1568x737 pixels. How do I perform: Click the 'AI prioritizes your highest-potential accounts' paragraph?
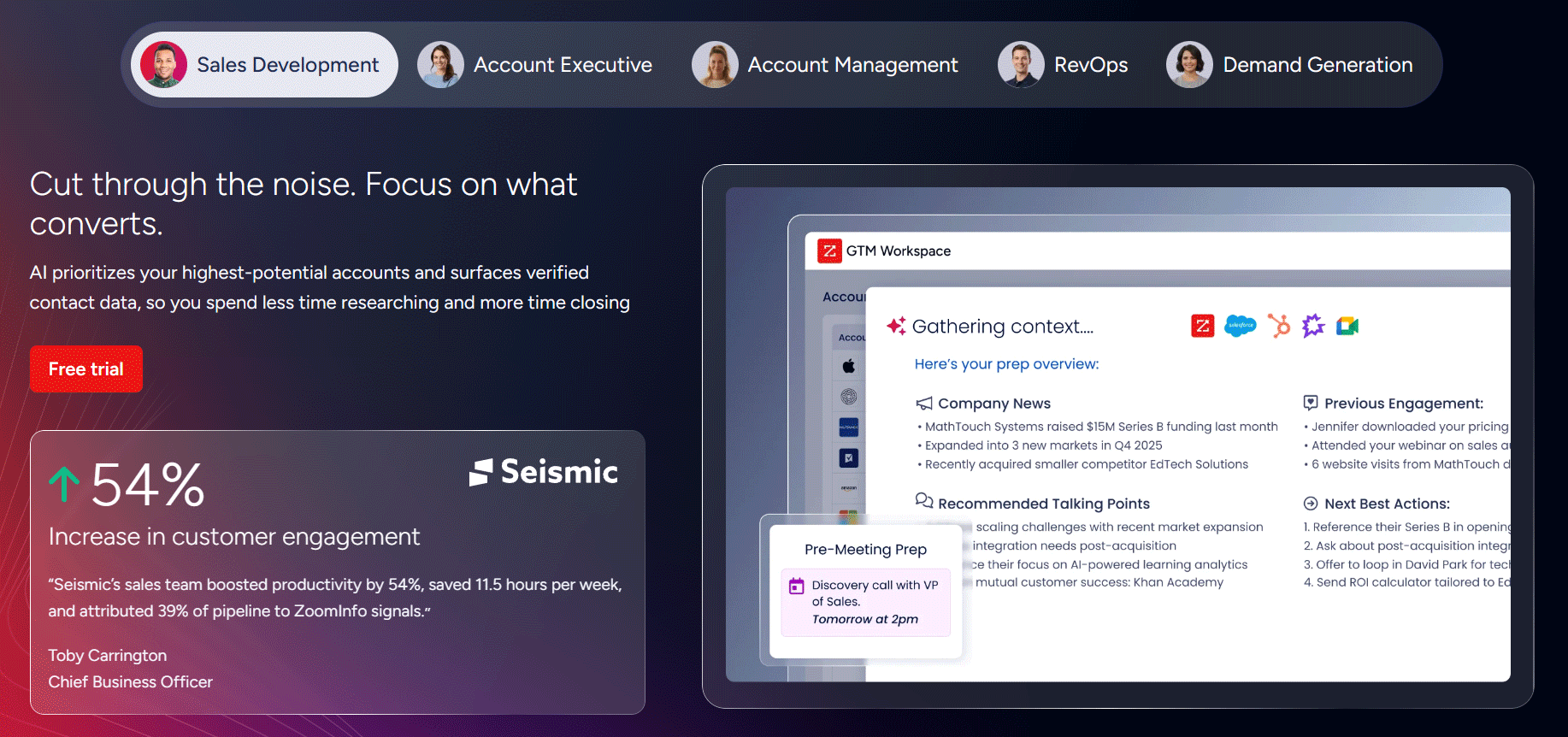pos(330,287)
